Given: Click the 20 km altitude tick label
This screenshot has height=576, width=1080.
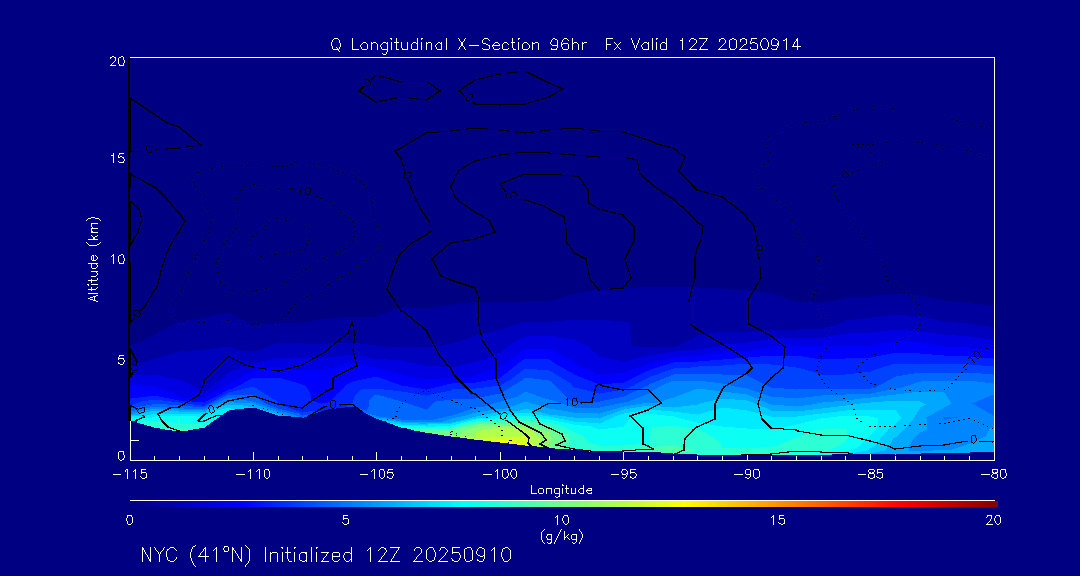Looking at the screenshot, I should [115, 61].
